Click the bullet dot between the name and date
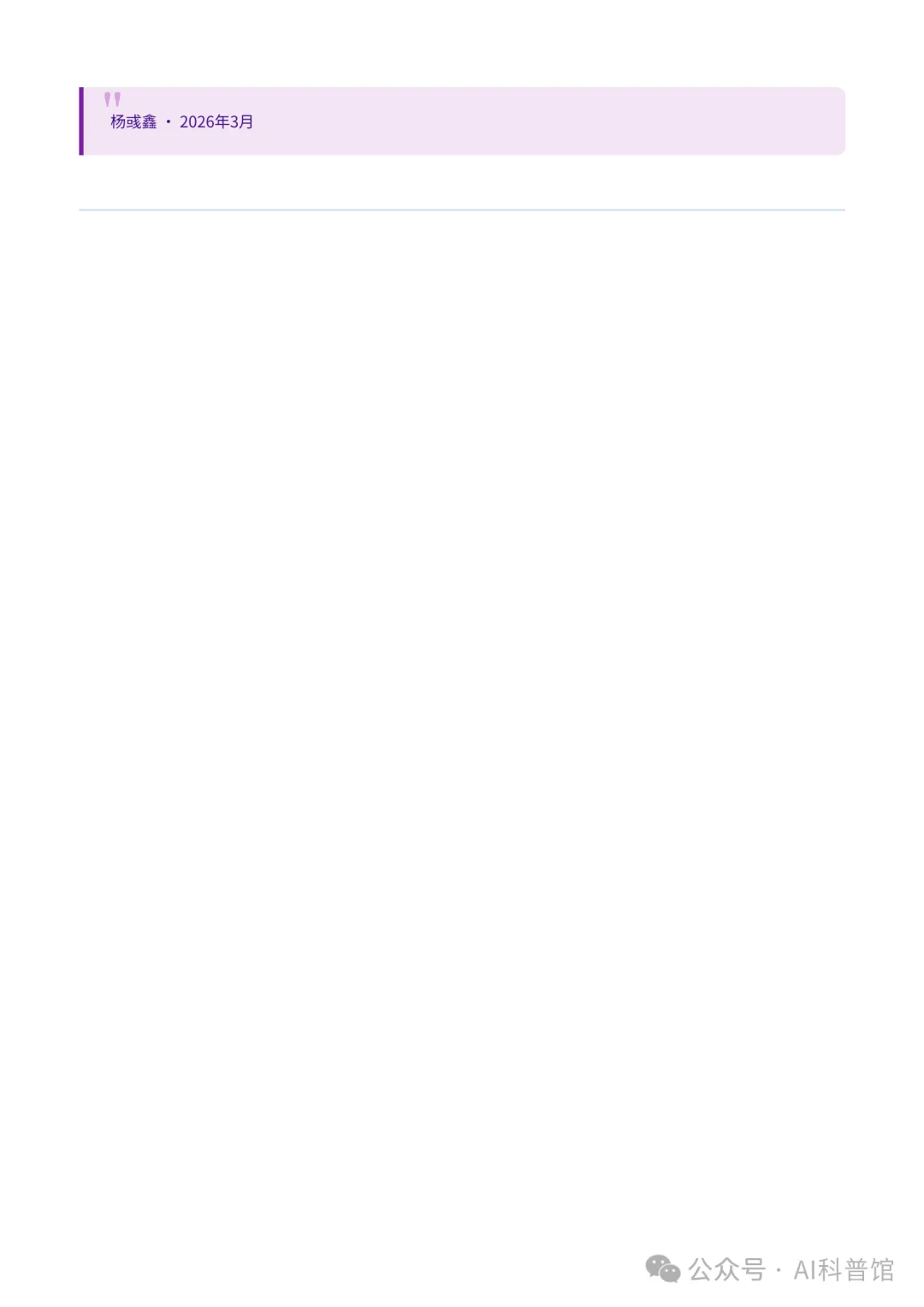This screenshot has height=1307, width=924. pyautogui.click(x=169, y=122)
